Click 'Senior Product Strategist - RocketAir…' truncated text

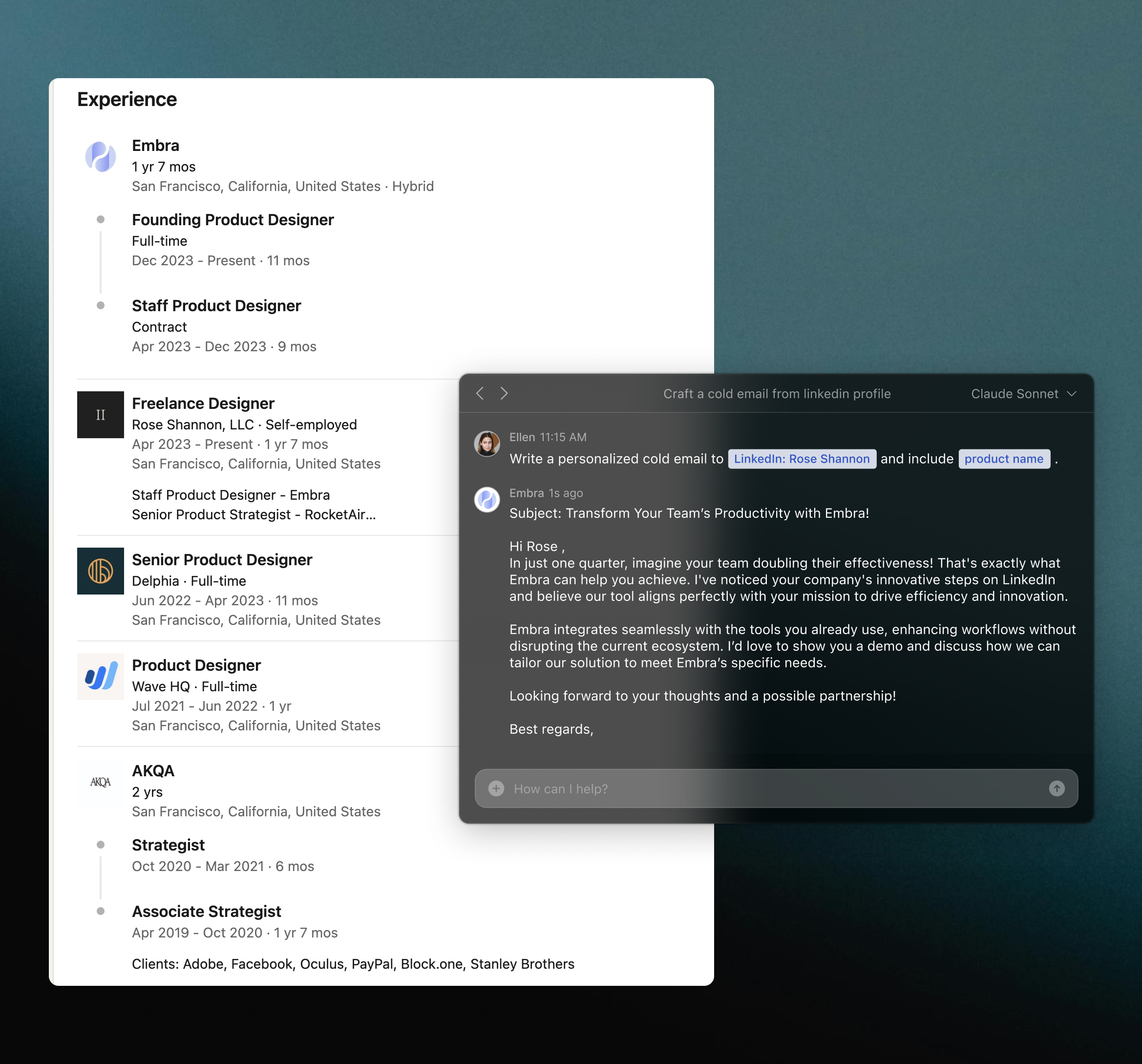point(254,515)
